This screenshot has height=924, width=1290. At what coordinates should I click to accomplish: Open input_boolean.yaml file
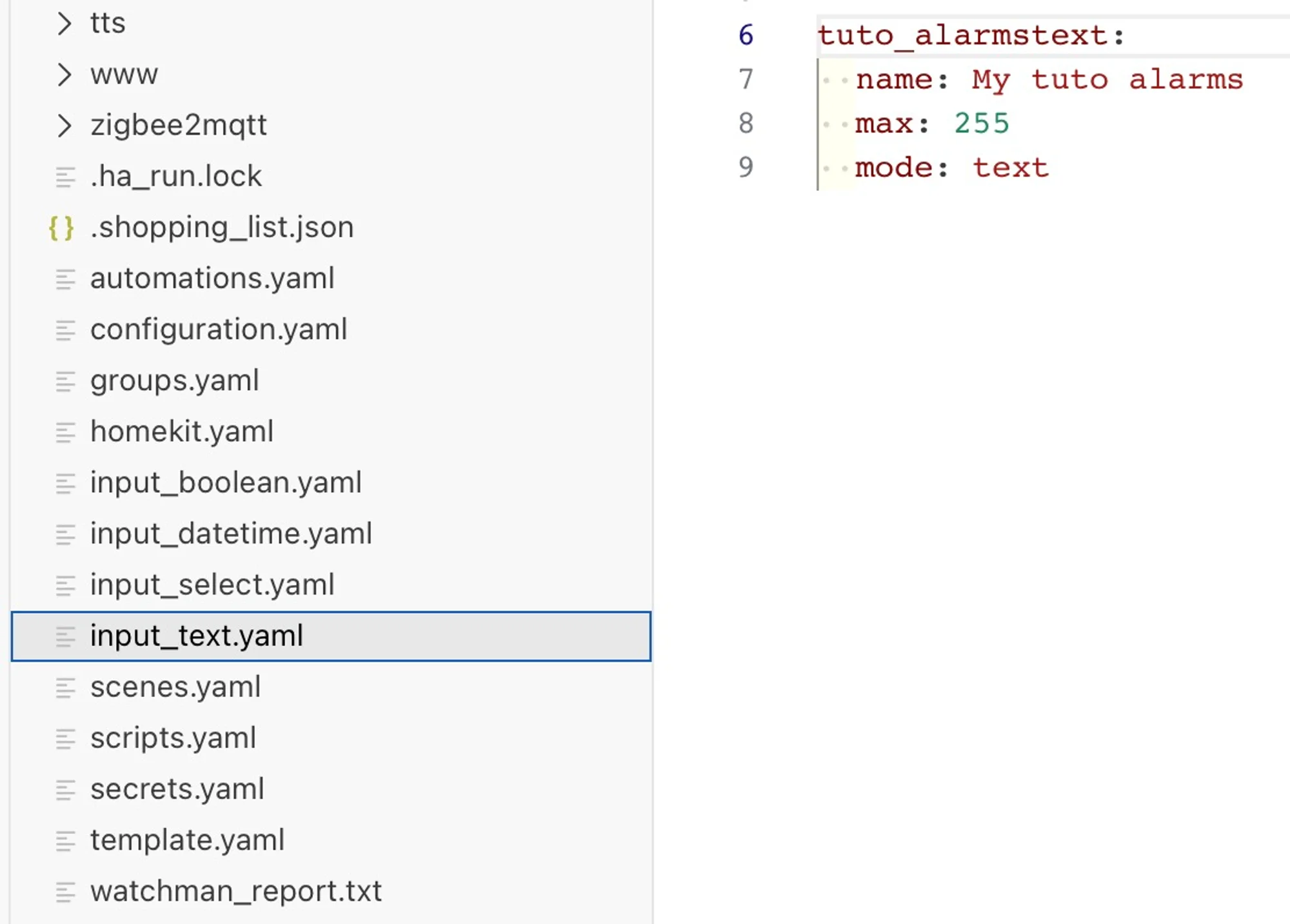point(226,483)
